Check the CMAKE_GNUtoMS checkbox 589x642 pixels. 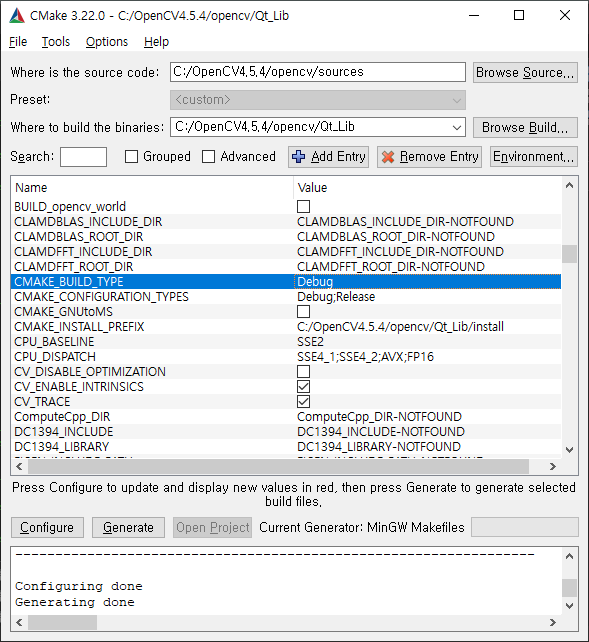coord(303,312)
